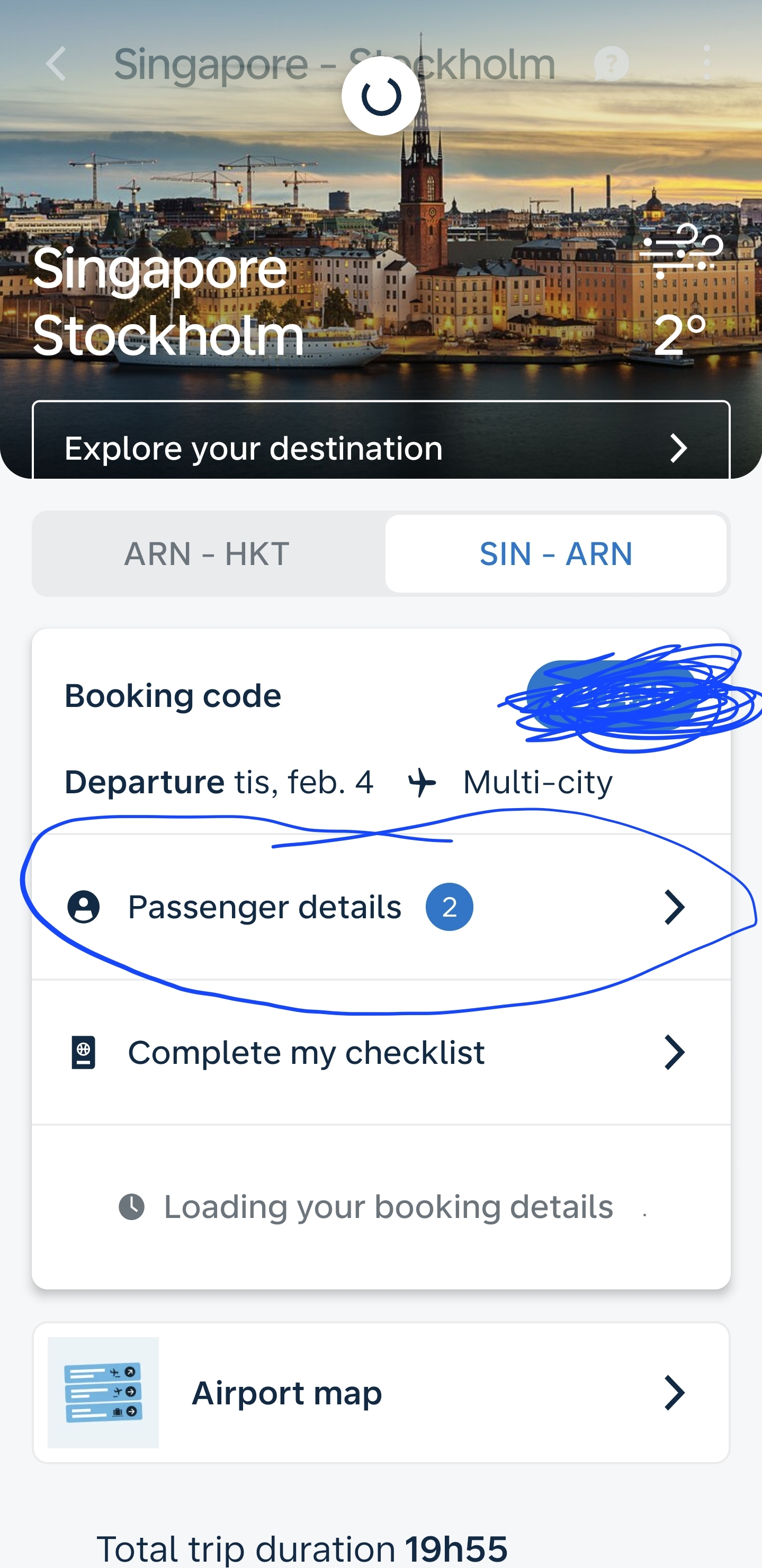Open the help chat bubble icon

(611, 64)
